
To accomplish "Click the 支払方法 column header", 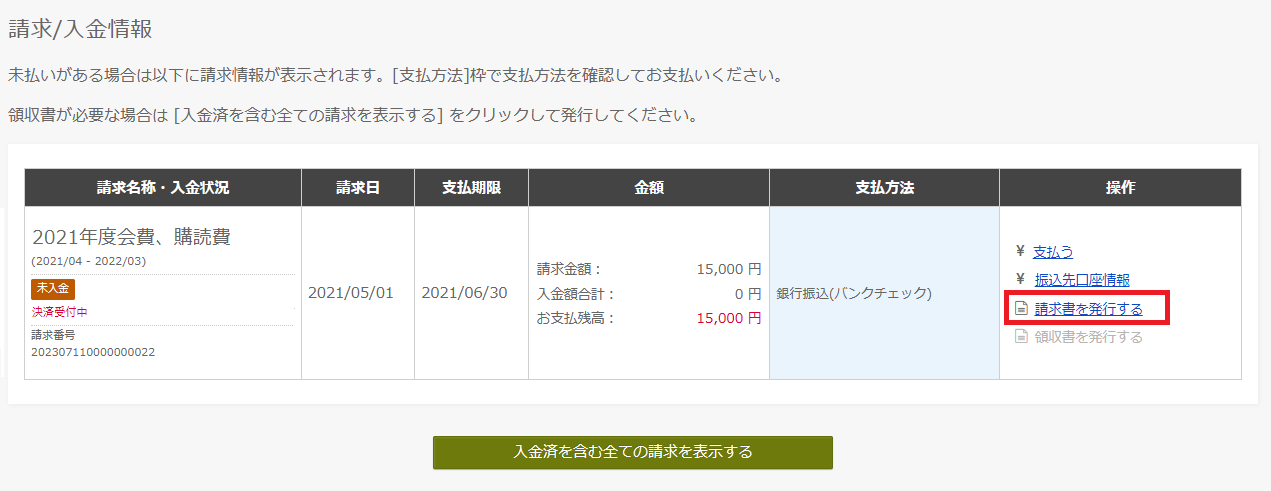I will 885,188.
